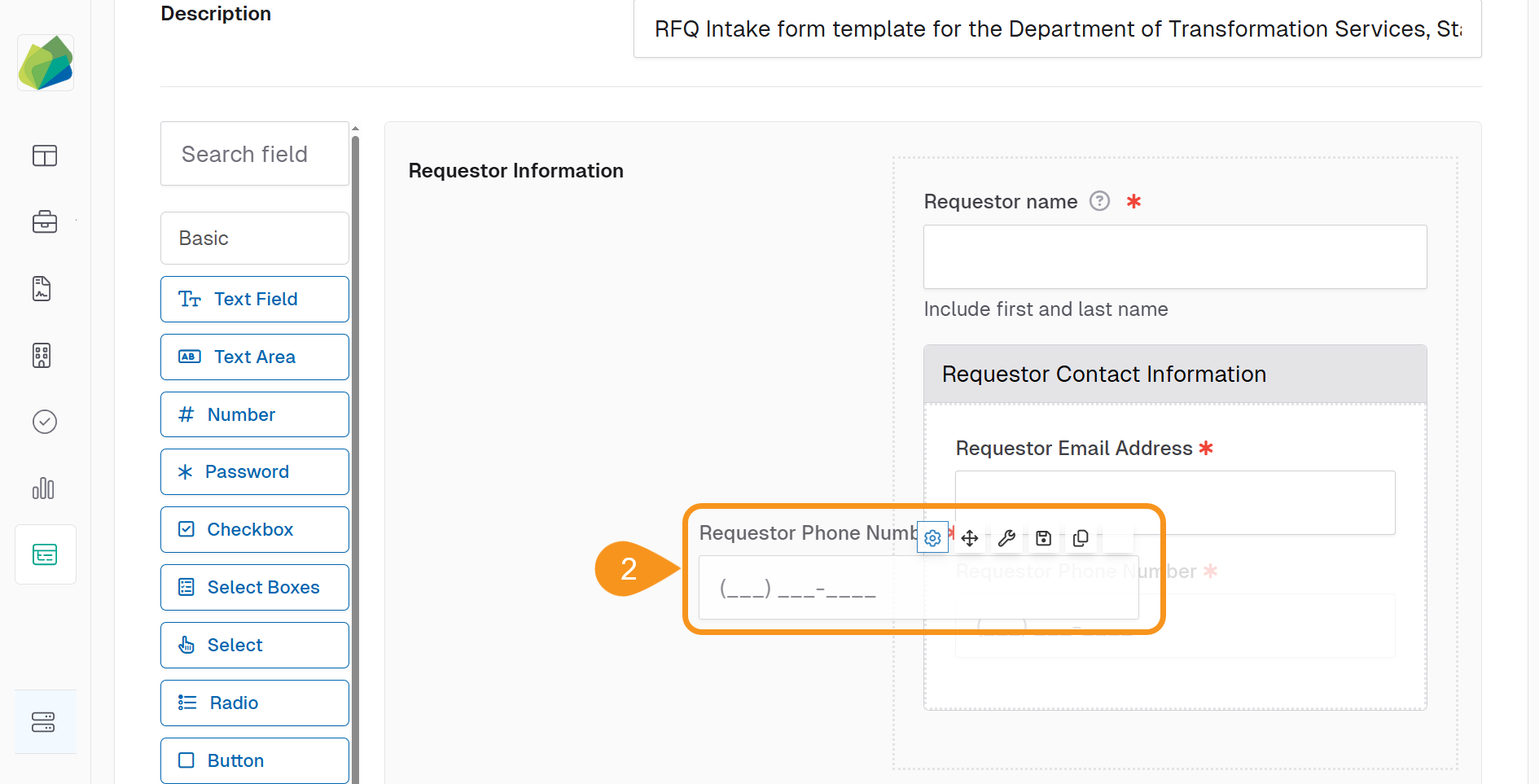1539x784 pixels.
Task: Add a Select dropdown component
Action: [x=254, y=646]
